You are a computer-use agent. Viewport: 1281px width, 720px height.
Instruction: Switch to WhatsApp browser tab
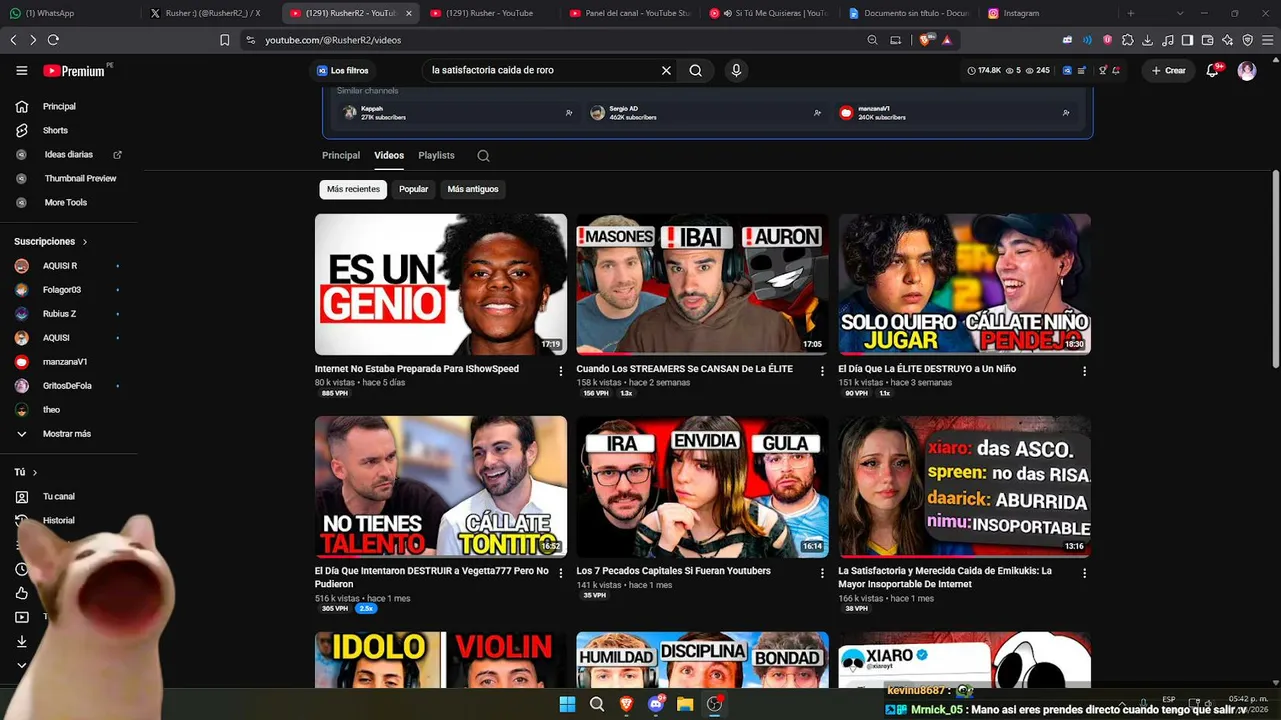(x=70, y=13)
